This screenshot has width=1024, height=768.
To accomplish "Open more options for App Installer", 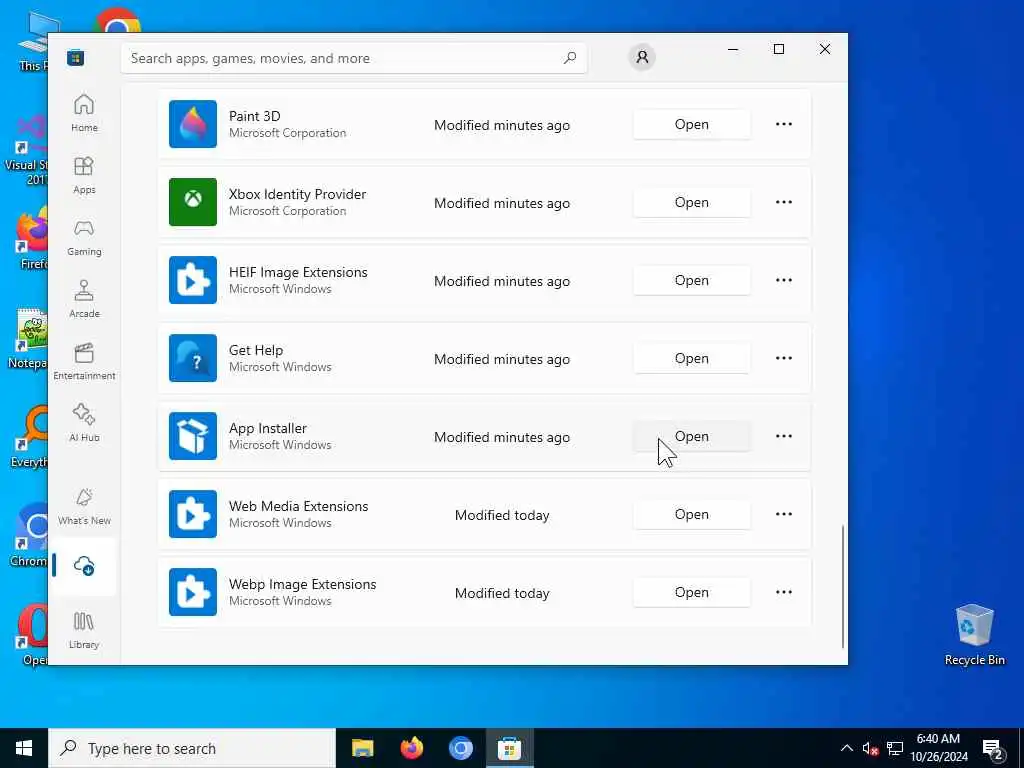I will (784, 436).
